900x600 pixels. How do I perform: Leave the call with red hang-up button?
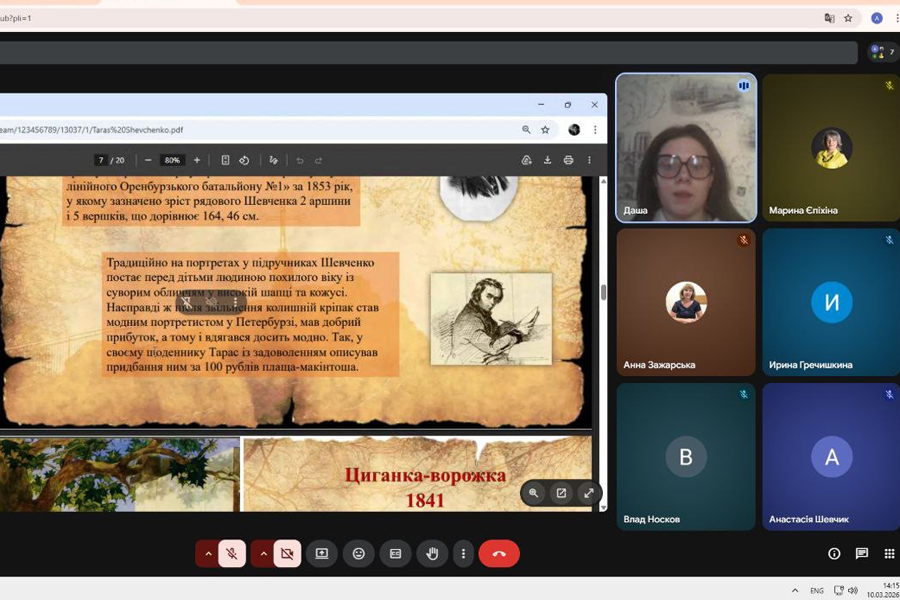coord(499,553)
